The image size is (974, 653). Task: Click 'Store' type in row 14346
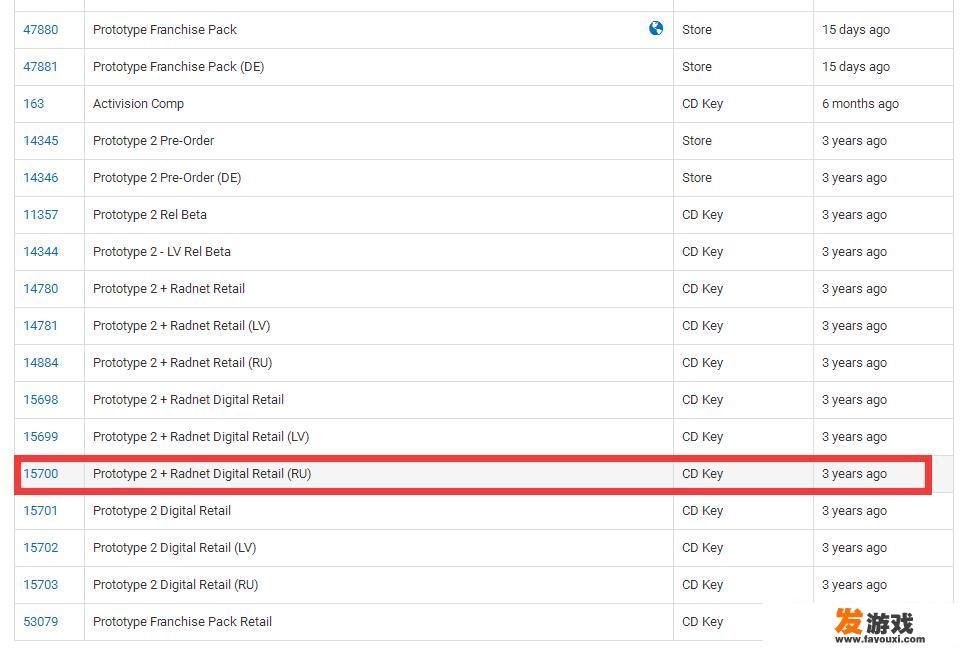click(x=697, y=178)
